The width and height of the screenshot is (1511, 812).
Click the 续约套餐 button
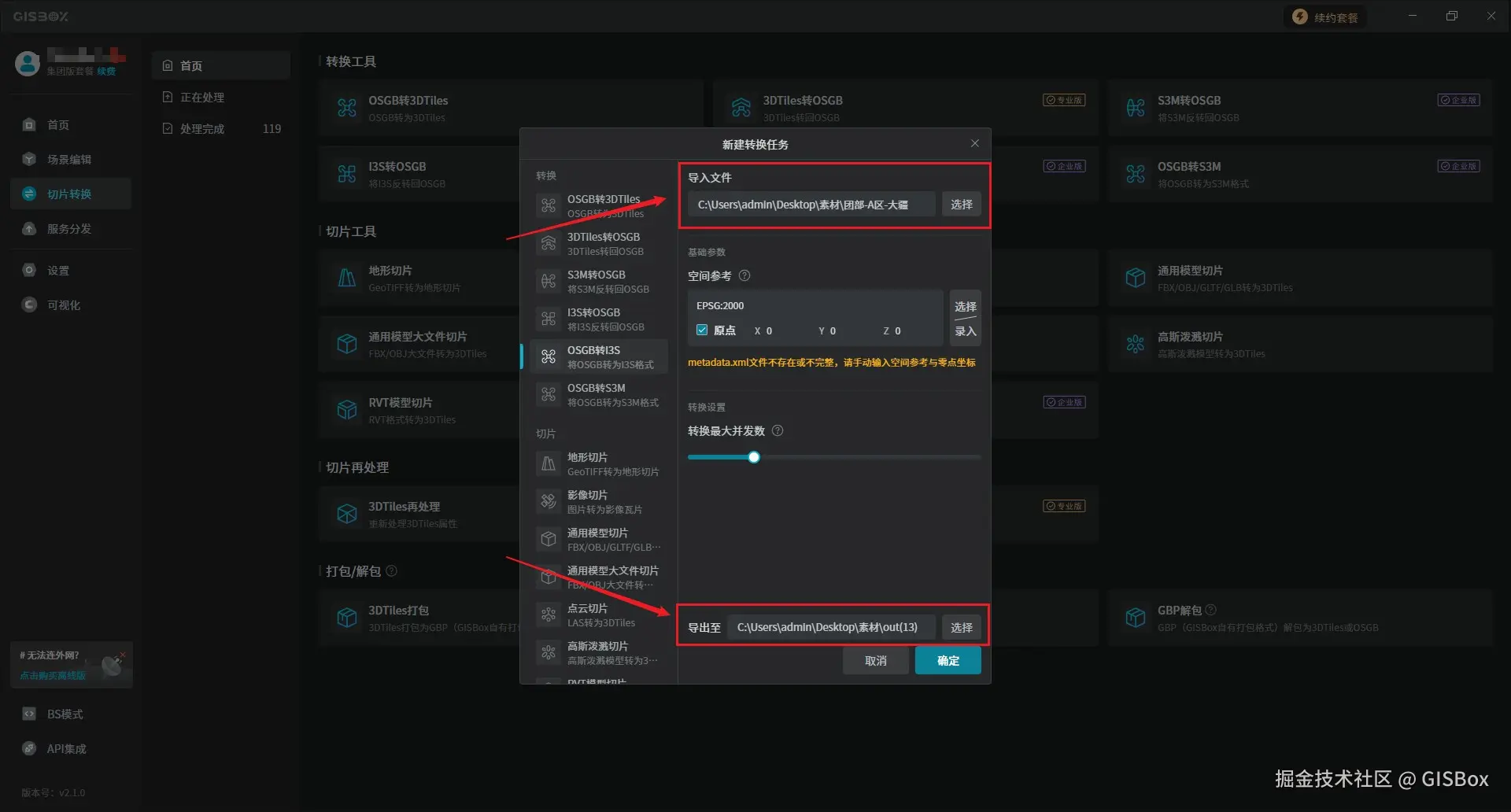(x=1325, y=17)
